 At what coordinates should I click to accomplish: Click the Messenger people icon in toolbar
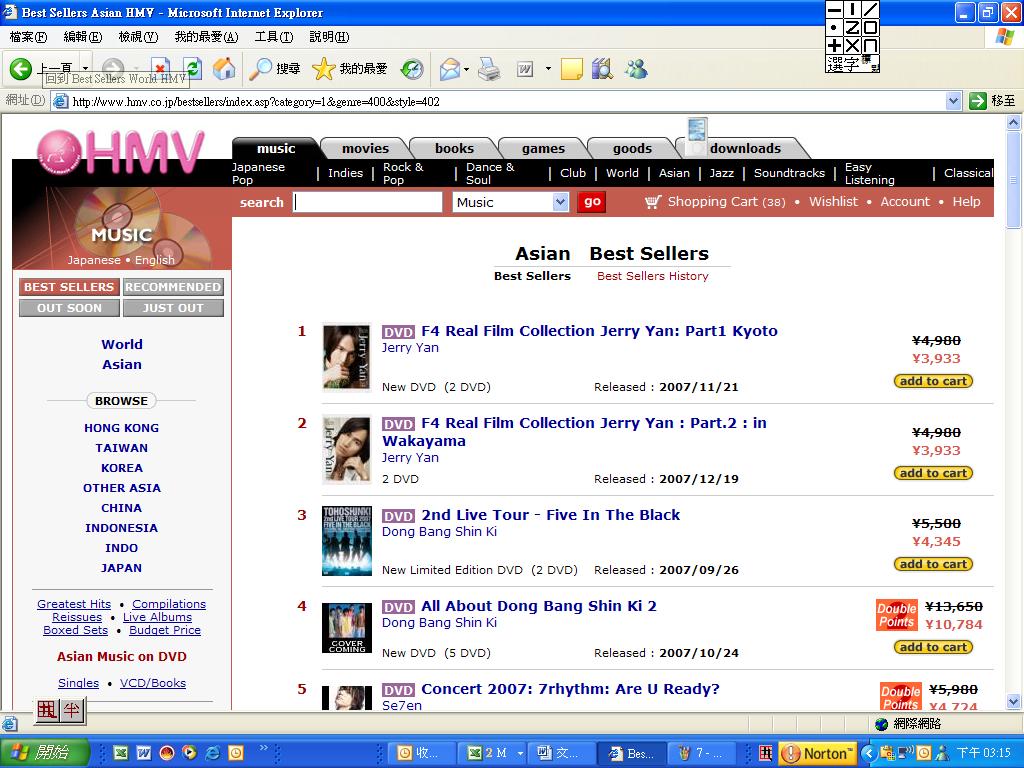[637, 69]
